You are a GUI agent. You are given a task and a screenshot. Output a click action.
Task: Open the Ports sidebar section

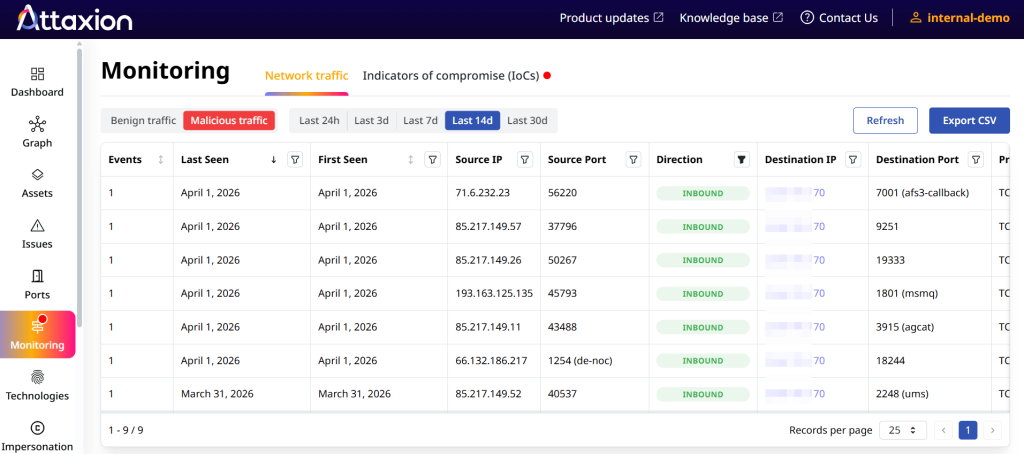[37, 285]
